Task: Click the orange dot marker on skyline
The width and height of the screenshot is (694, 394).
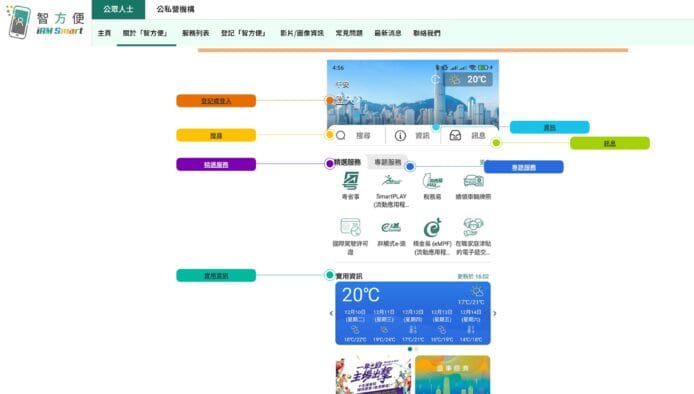Action: tap(330, 100)
